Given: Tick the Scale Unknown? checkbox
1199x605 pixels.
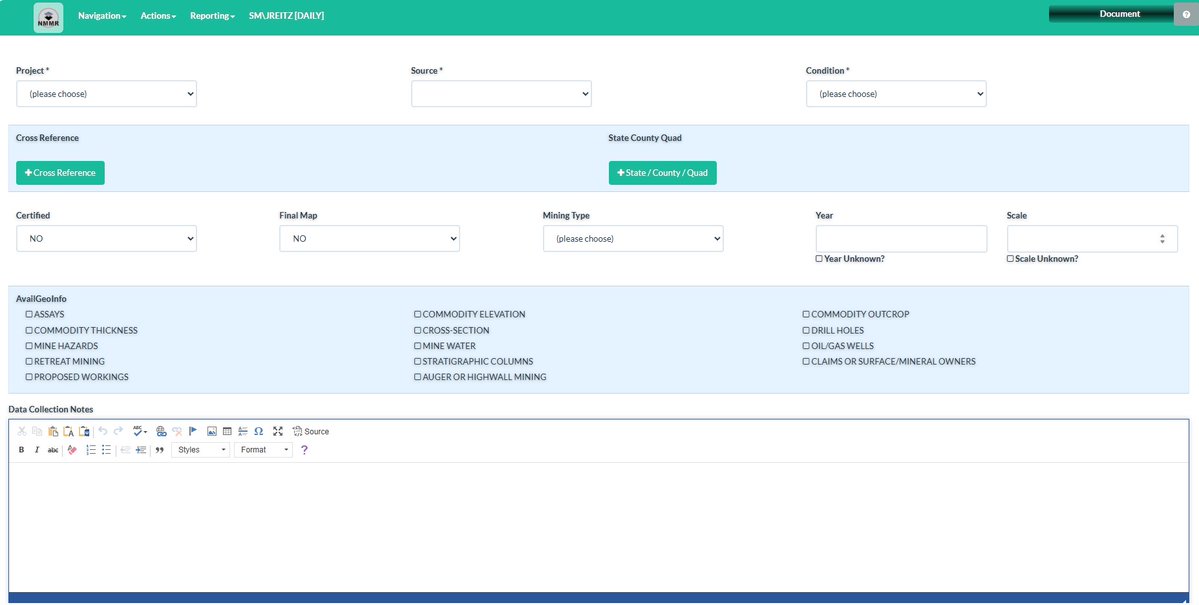Looking at the screenshot, I should pos(1010,259).
